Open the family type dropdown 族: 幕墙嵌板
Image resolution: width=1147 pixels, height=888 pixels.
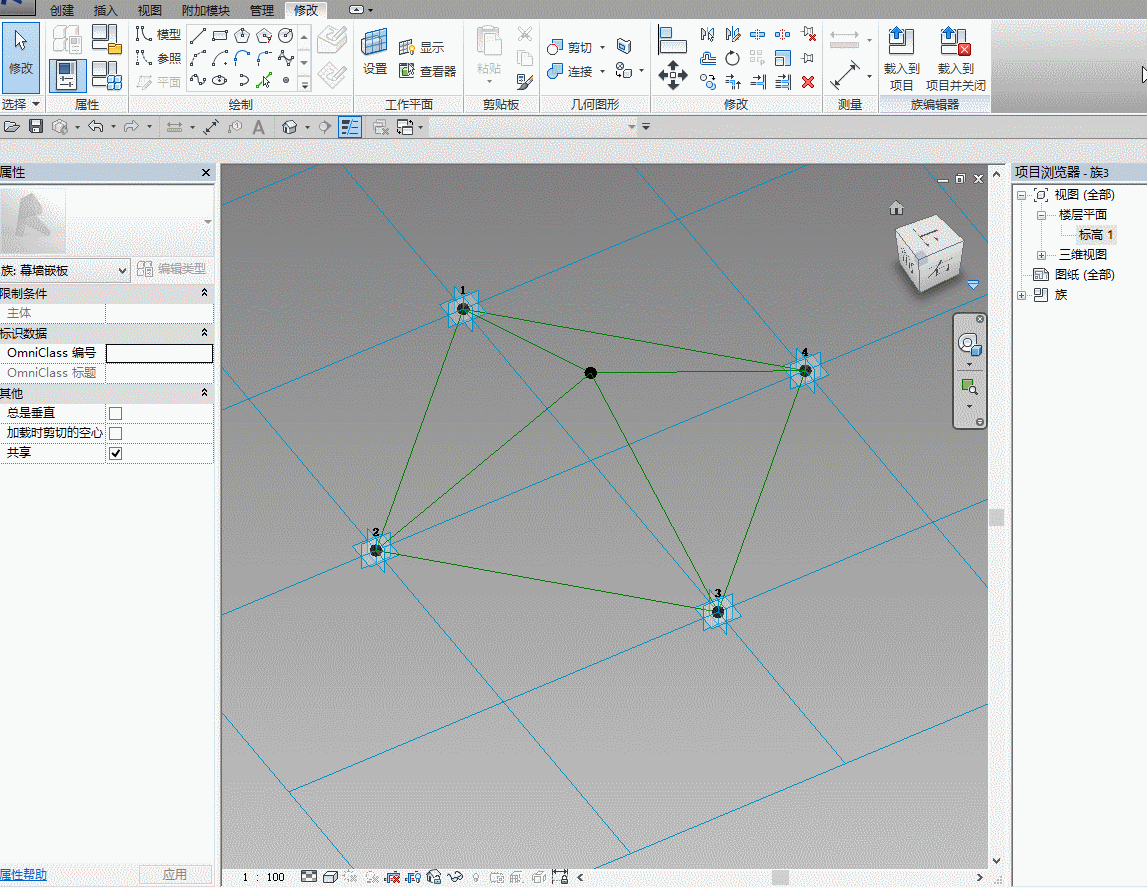[65, 270]
